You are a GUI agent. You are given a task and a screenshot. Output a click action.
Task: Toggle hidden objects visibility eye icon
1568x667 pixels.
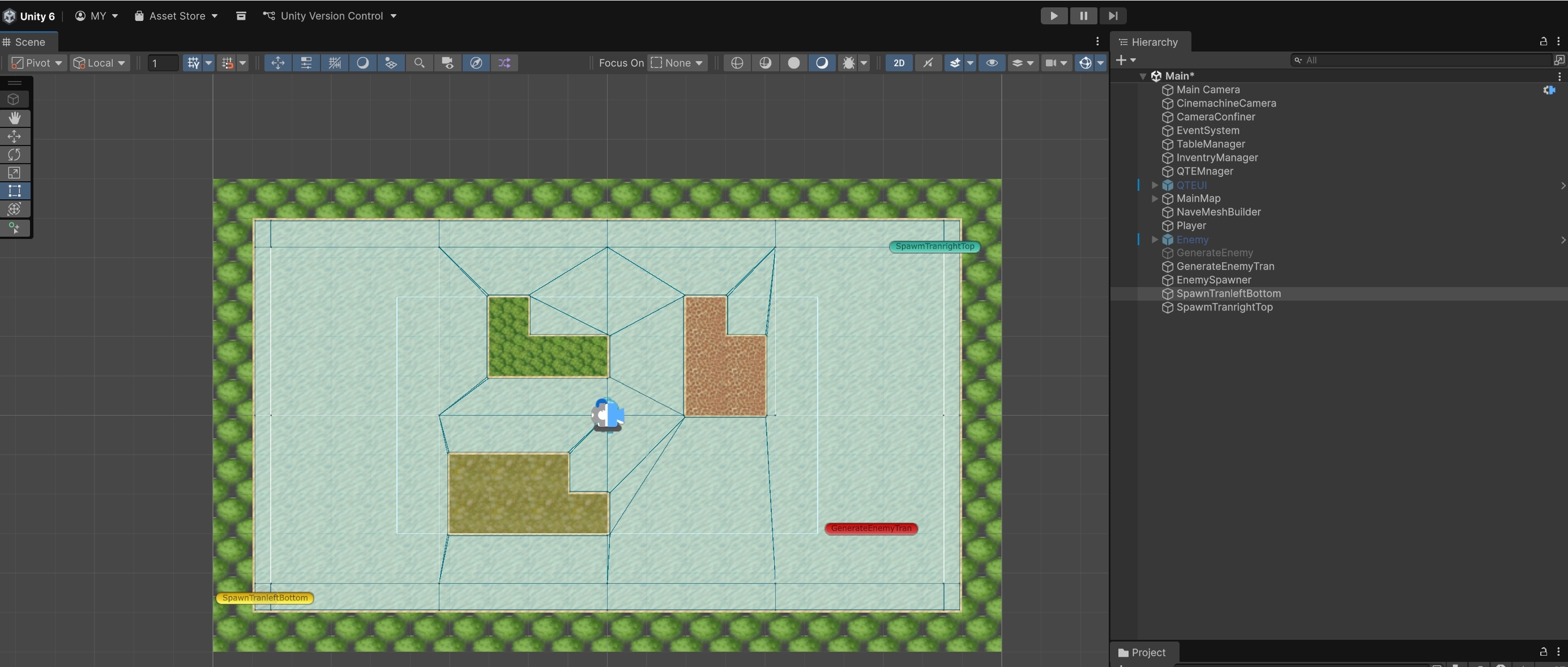[992, 63]
